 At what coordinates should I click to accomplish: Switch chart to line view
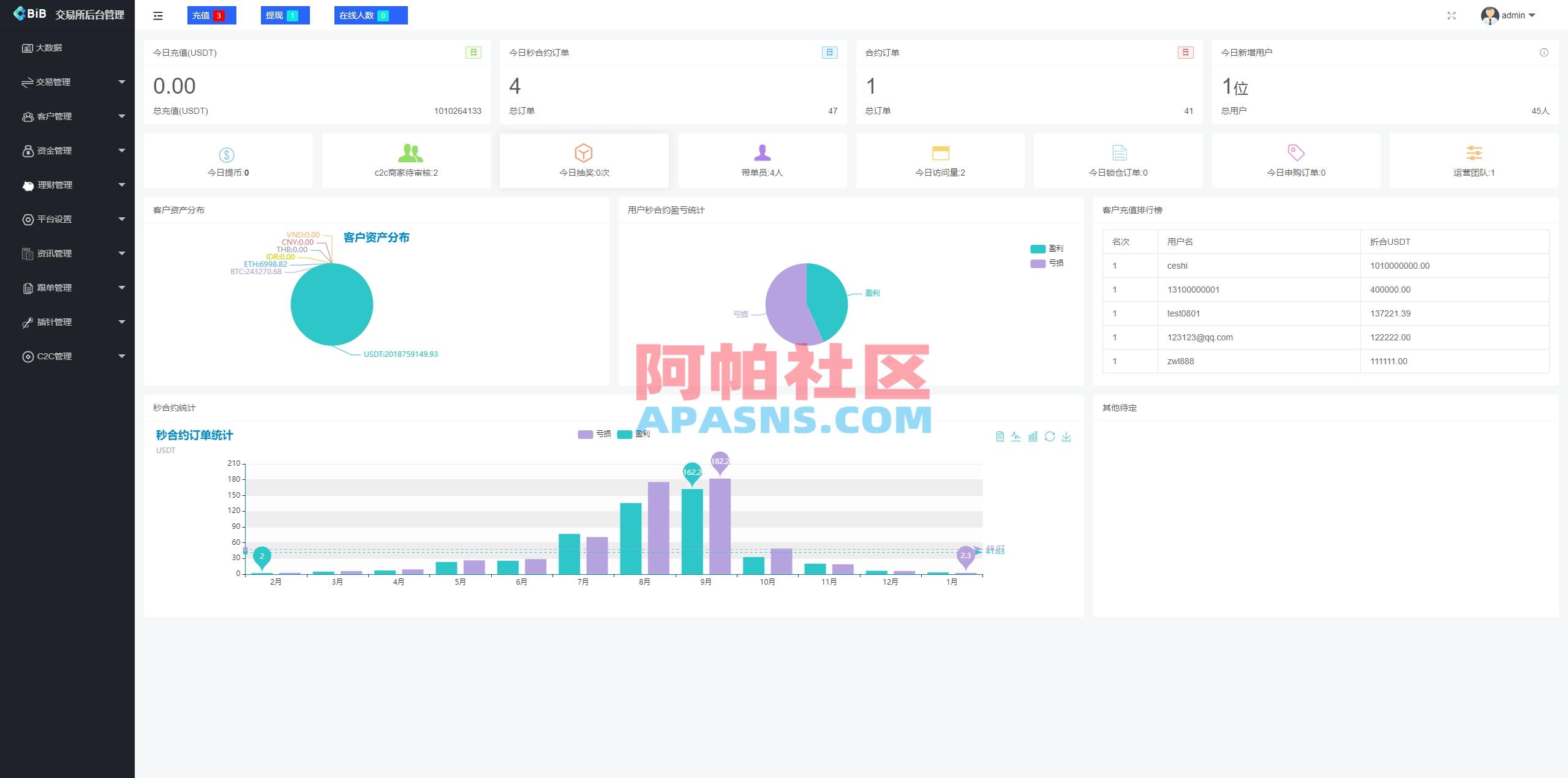tap(1015, 436)
